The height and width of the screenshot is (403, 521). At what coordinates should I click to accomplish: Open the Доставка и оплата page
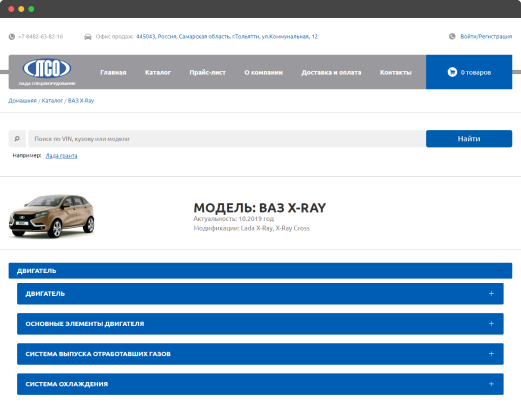[331, 72]
